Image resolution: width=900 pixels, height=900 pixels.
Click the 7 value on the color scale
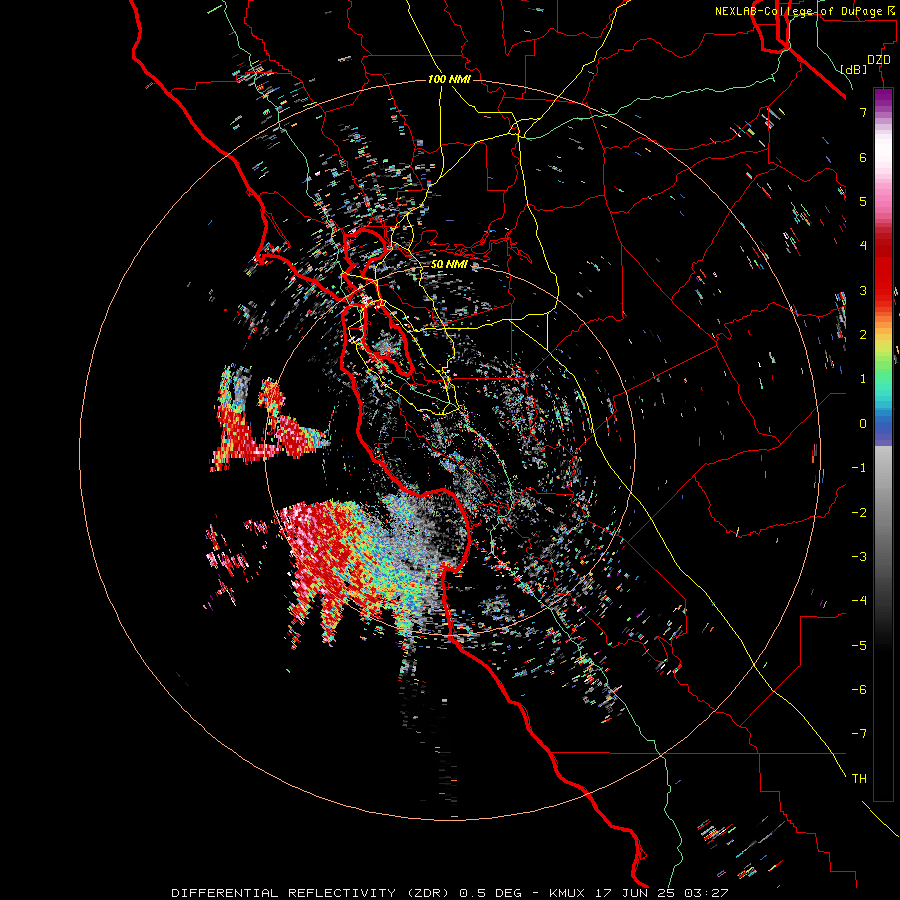[x=863, y=112]
